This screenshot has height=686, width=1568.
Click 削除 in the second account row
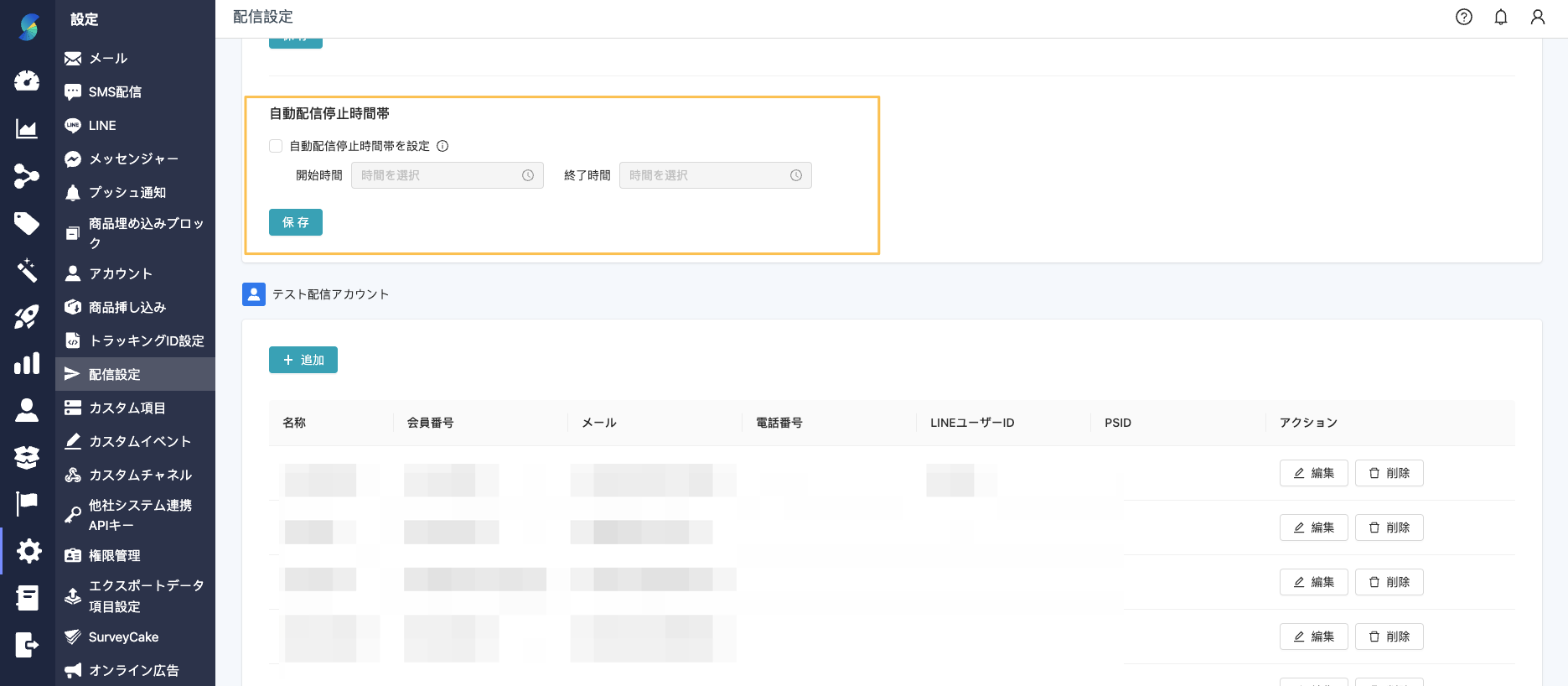pyautogui.click(x=1389, y=527)
